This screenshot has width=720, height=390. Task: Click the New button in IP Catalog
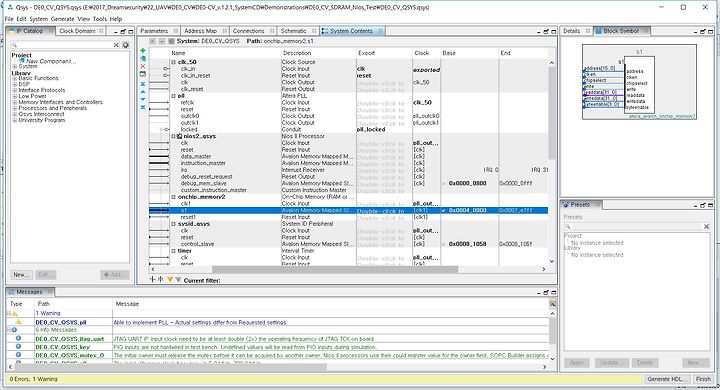click(21, 275)
